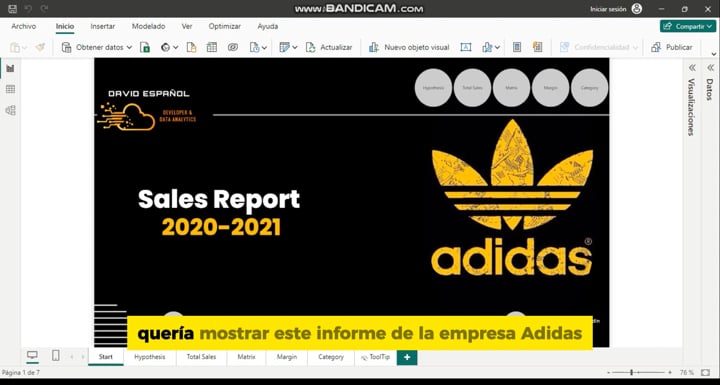720x385 pixels.
Task: Expand the Visualizaciones pane chevron
Action: (692, 68)
